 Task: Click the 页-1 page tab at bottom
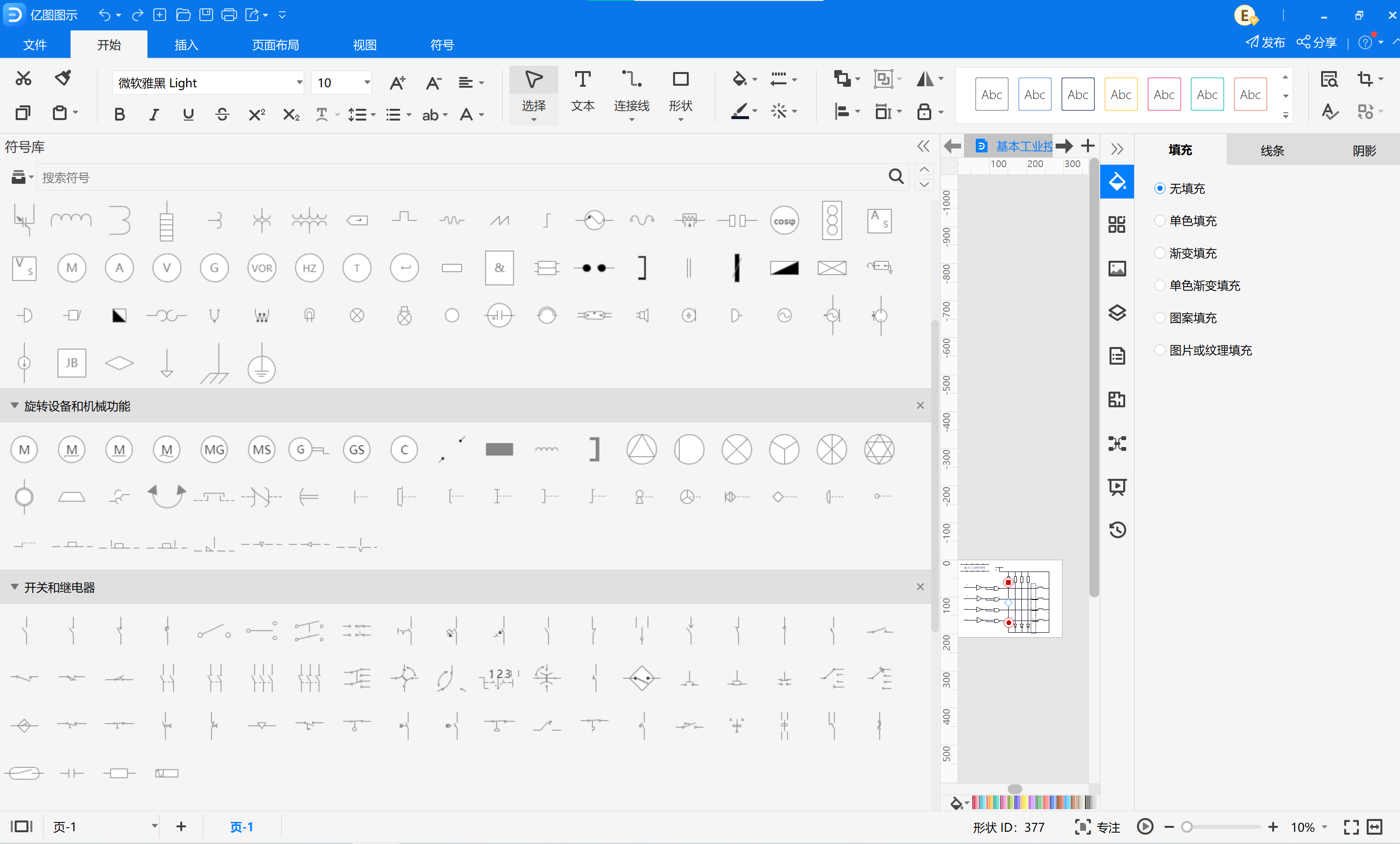(x=241, y=827)
